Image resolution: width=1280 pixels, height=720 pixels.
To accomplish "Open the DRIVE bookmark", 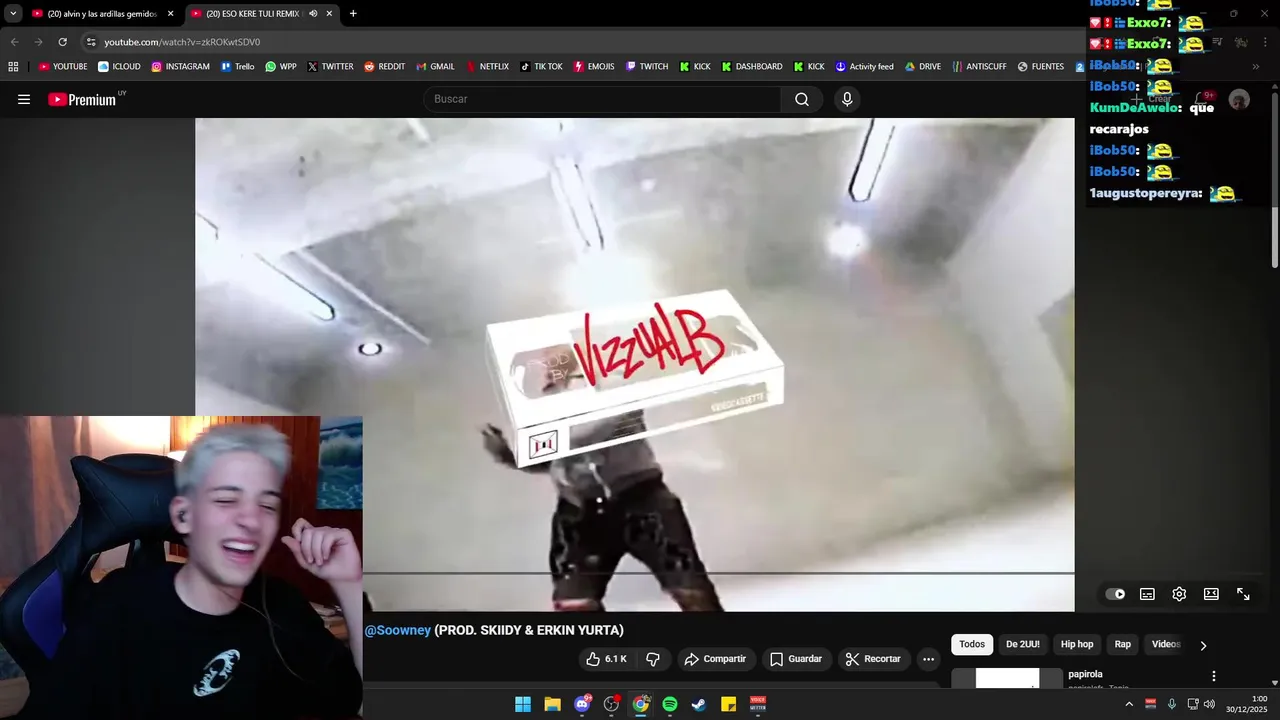I will click(923, 67).
